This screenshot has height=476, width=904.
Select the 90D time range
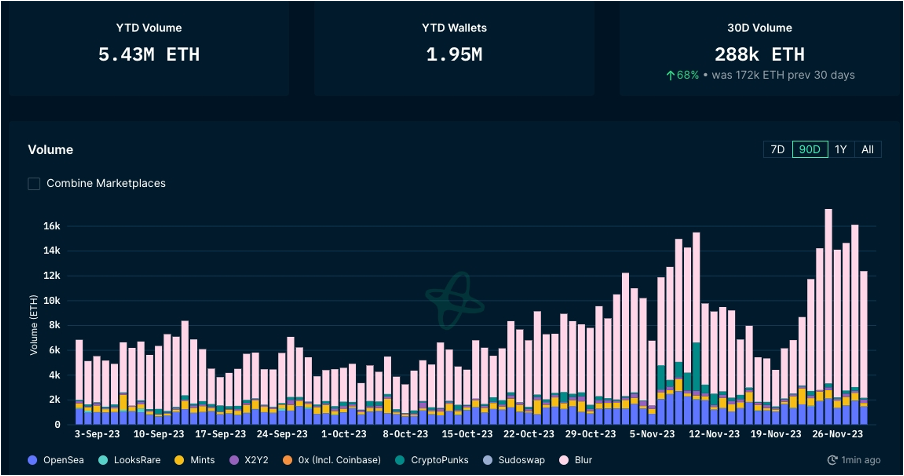tap(808, 150)
